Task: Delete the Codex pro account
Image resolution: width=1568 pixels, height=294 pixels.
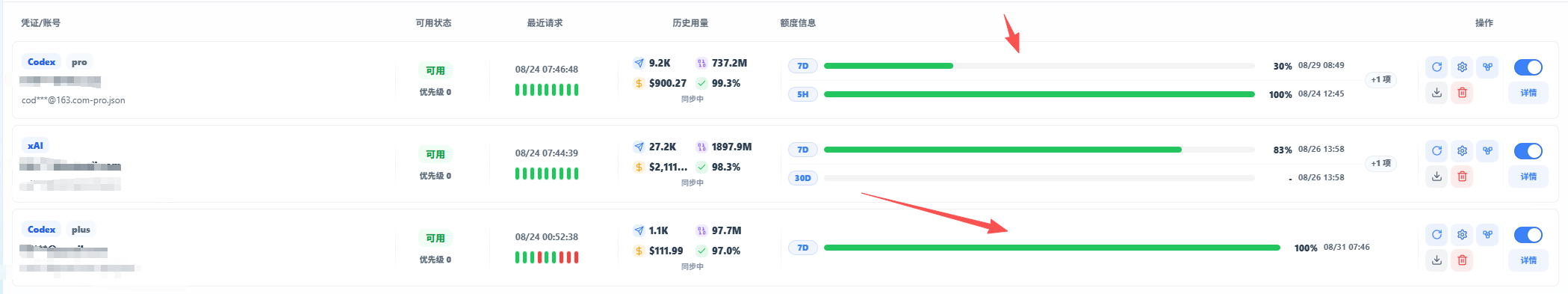Action: (x=1462, y=93)
